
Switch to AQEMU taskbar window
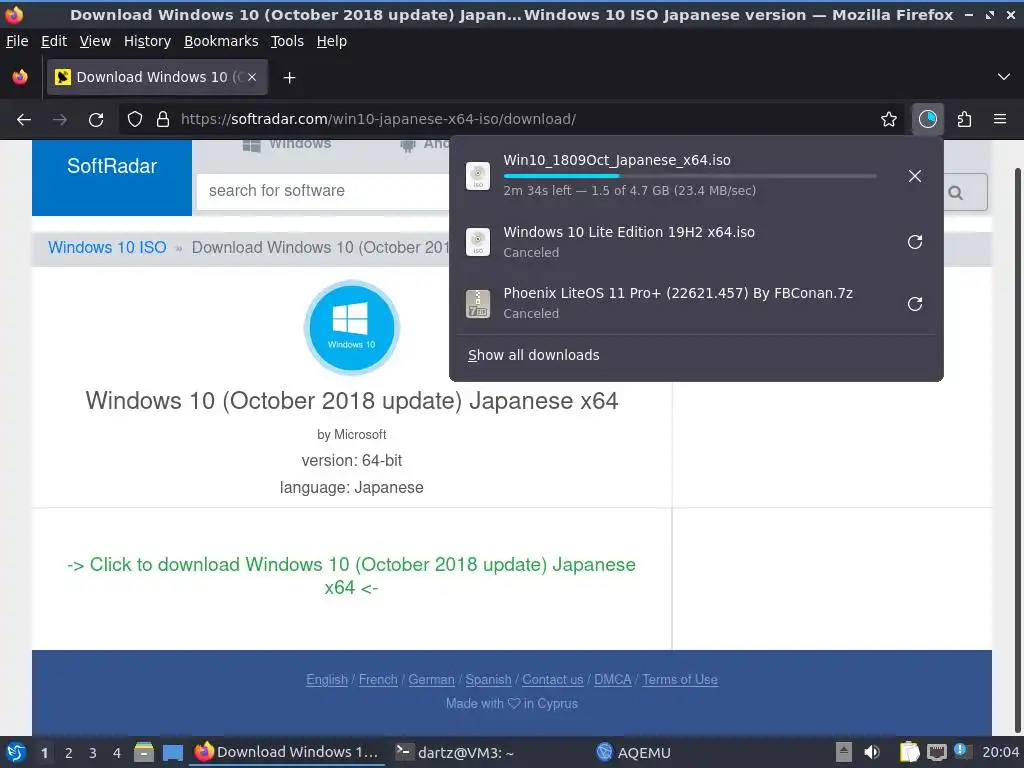tap(633, 752)
